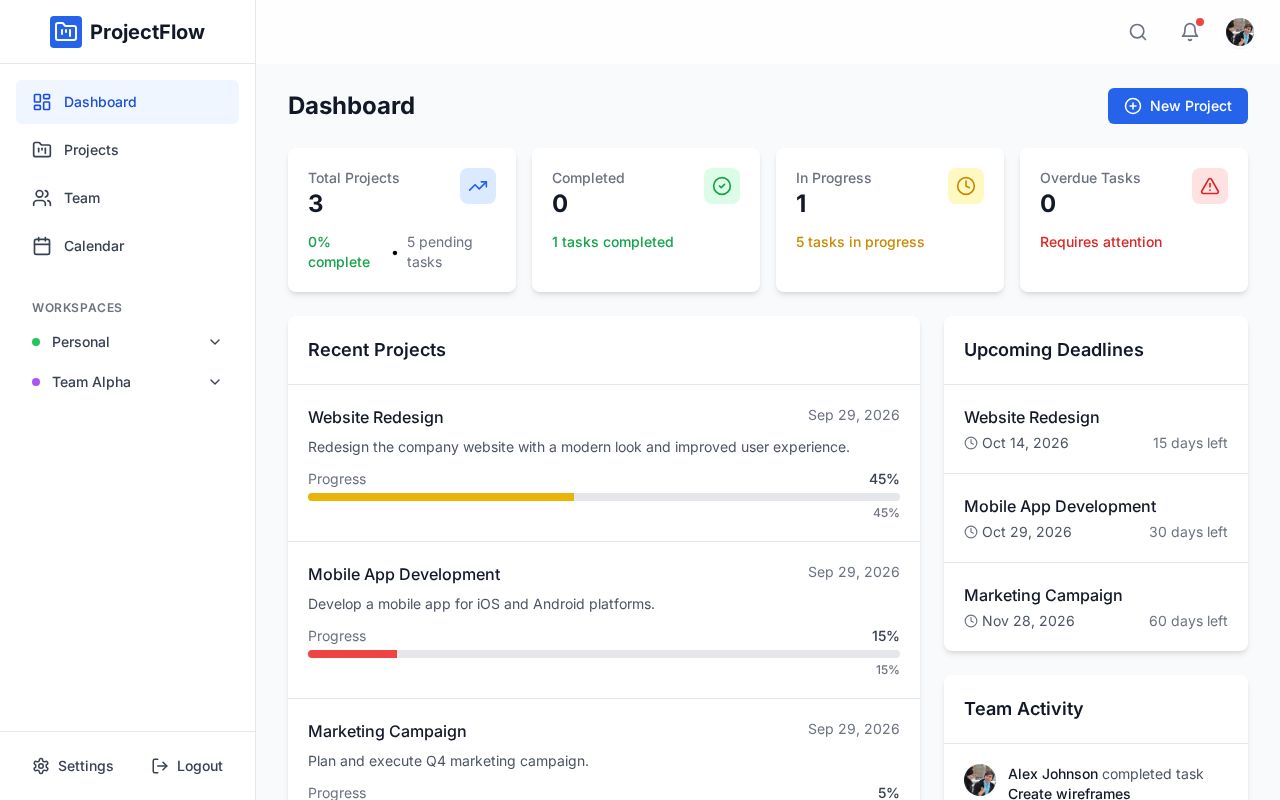Viewport: 1280px width, 800px height.
Task: Open Team page in sidebar
Action: [x=127, y=198]
